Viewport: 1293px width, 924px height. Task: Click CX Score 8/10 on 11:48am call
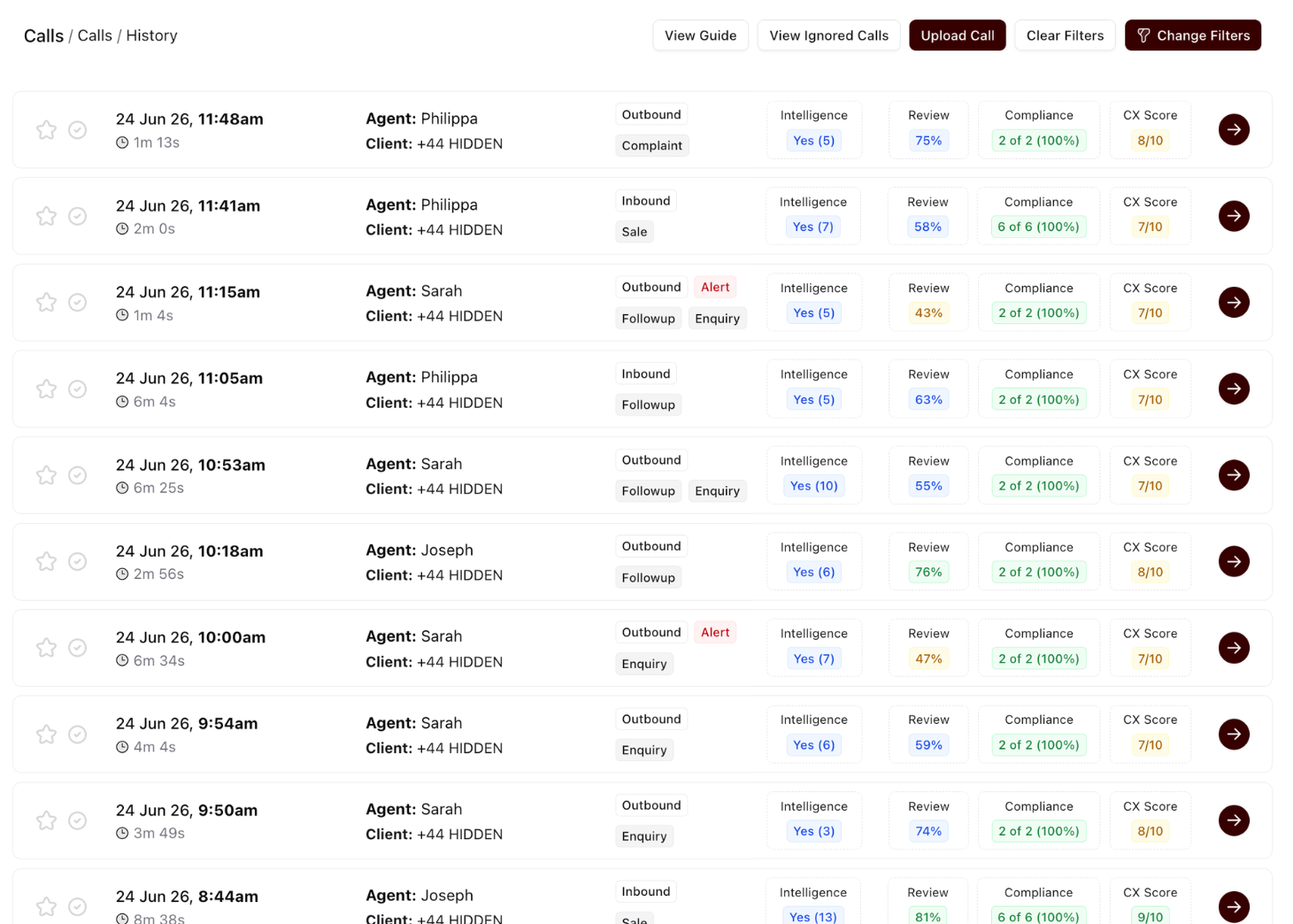click(1151, 141)
